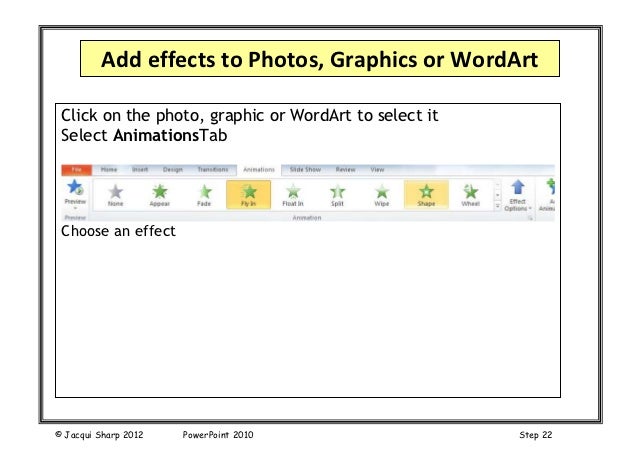Apply the Float In animation
The image size is (638, 452).
[293, 195]
